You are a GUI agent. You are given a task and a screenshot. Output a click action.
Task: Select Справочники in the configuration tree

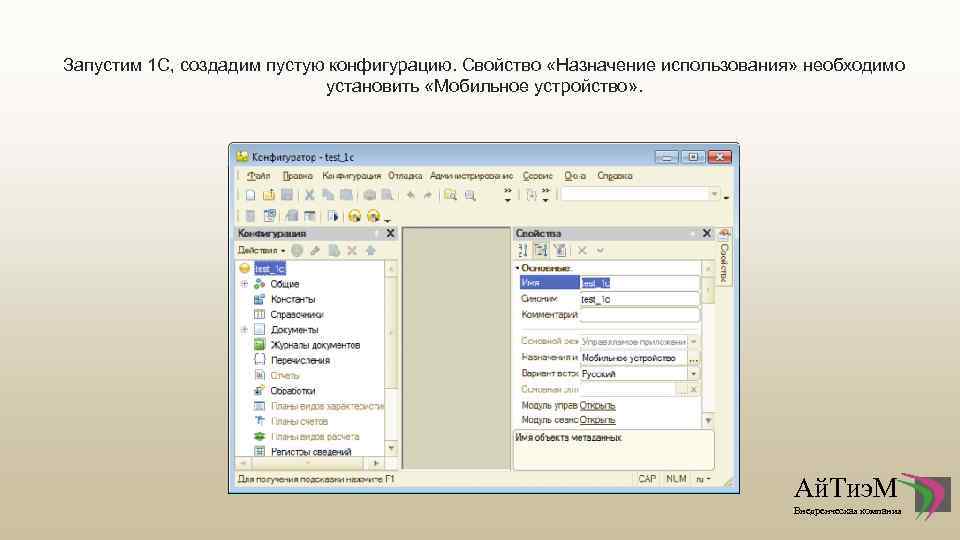coord(297,315)
